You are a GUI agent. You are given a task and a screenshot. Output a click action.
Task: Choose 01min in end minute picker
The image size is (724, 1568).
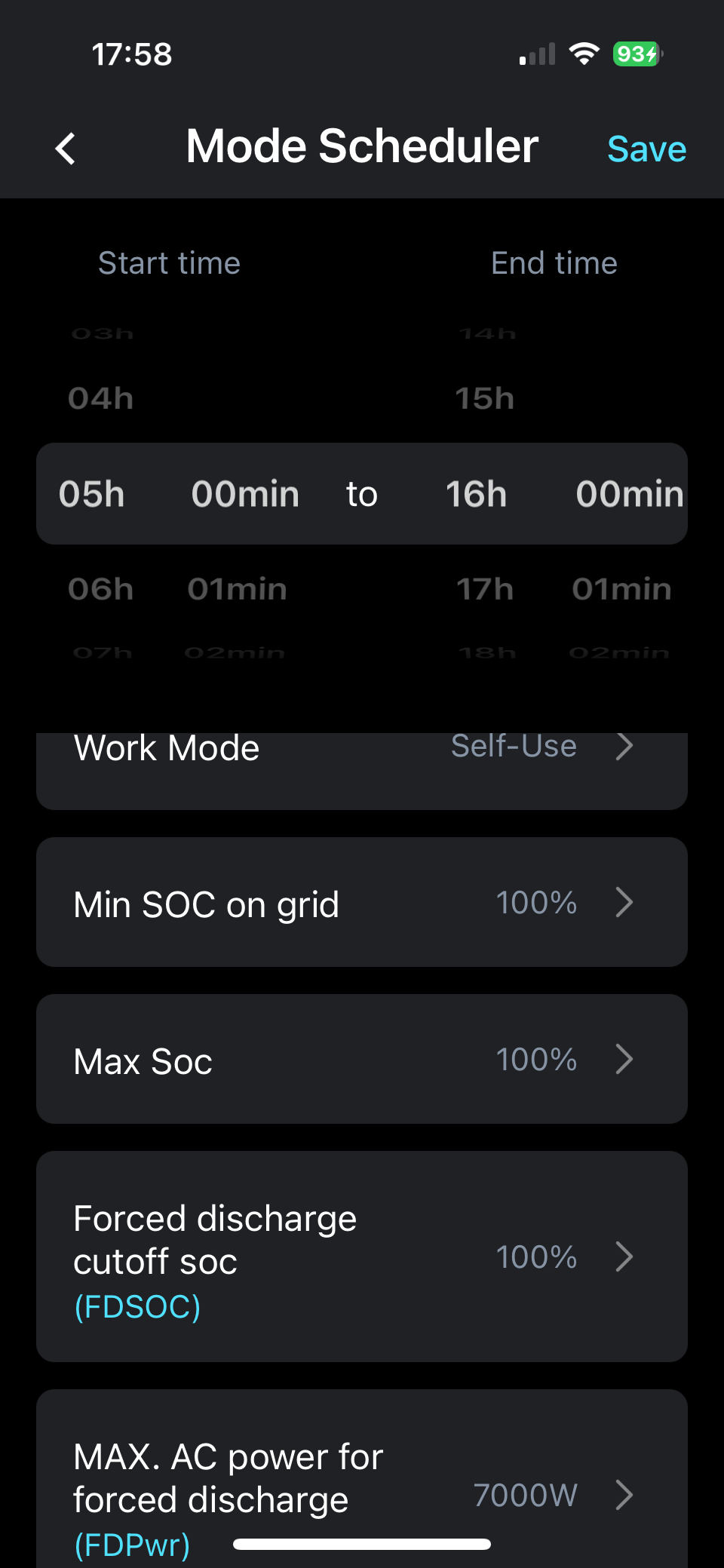[x=621, y=589]
